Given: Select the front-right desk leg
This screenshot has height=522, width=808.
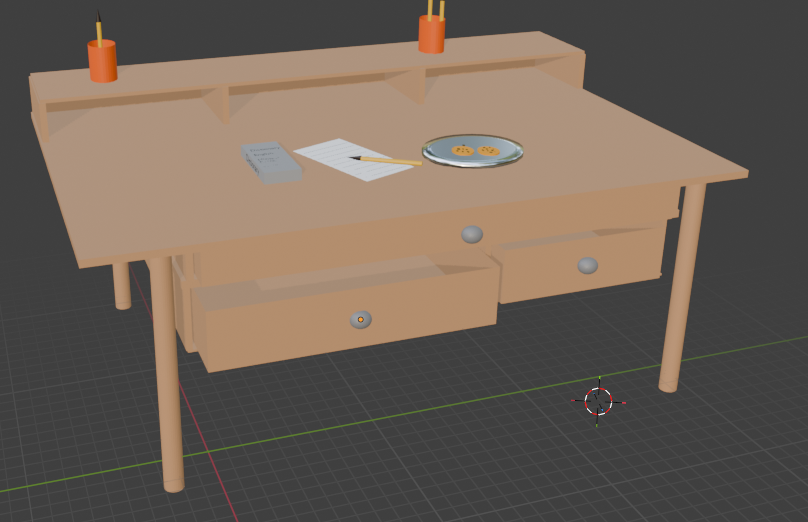Looking at the screenshot, I should tap(681, 287).
